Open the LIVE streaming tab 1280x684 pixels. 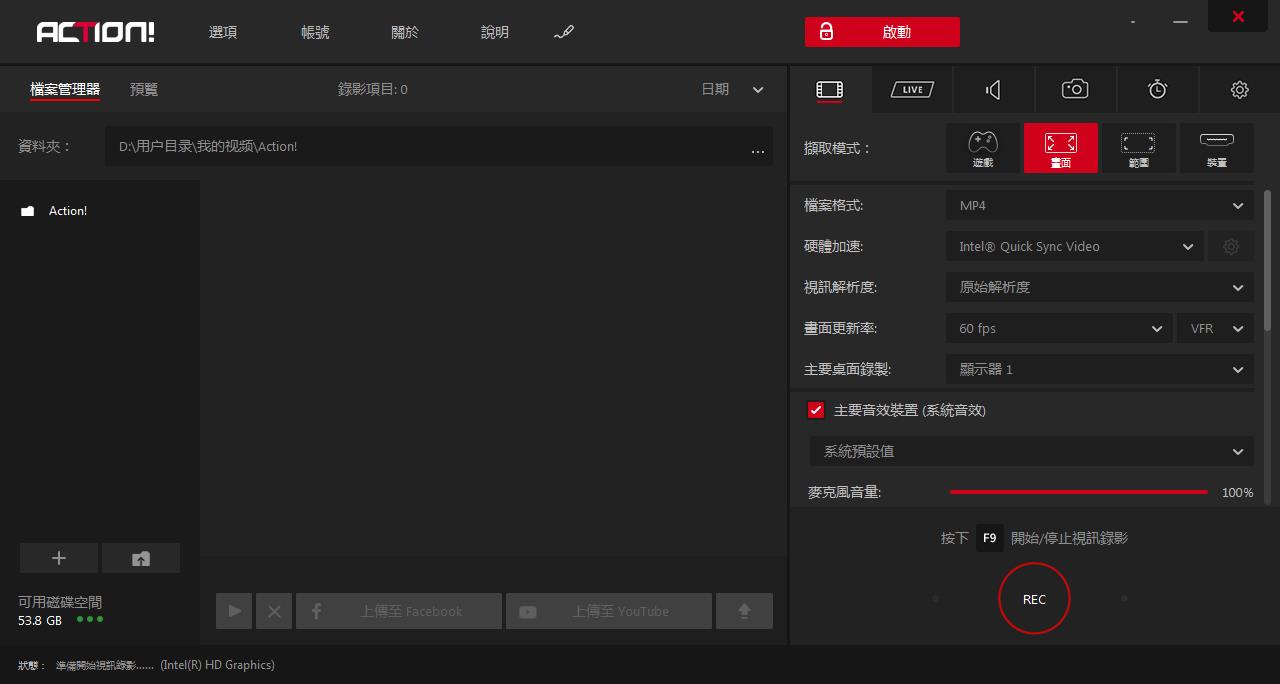click(912, 90)
